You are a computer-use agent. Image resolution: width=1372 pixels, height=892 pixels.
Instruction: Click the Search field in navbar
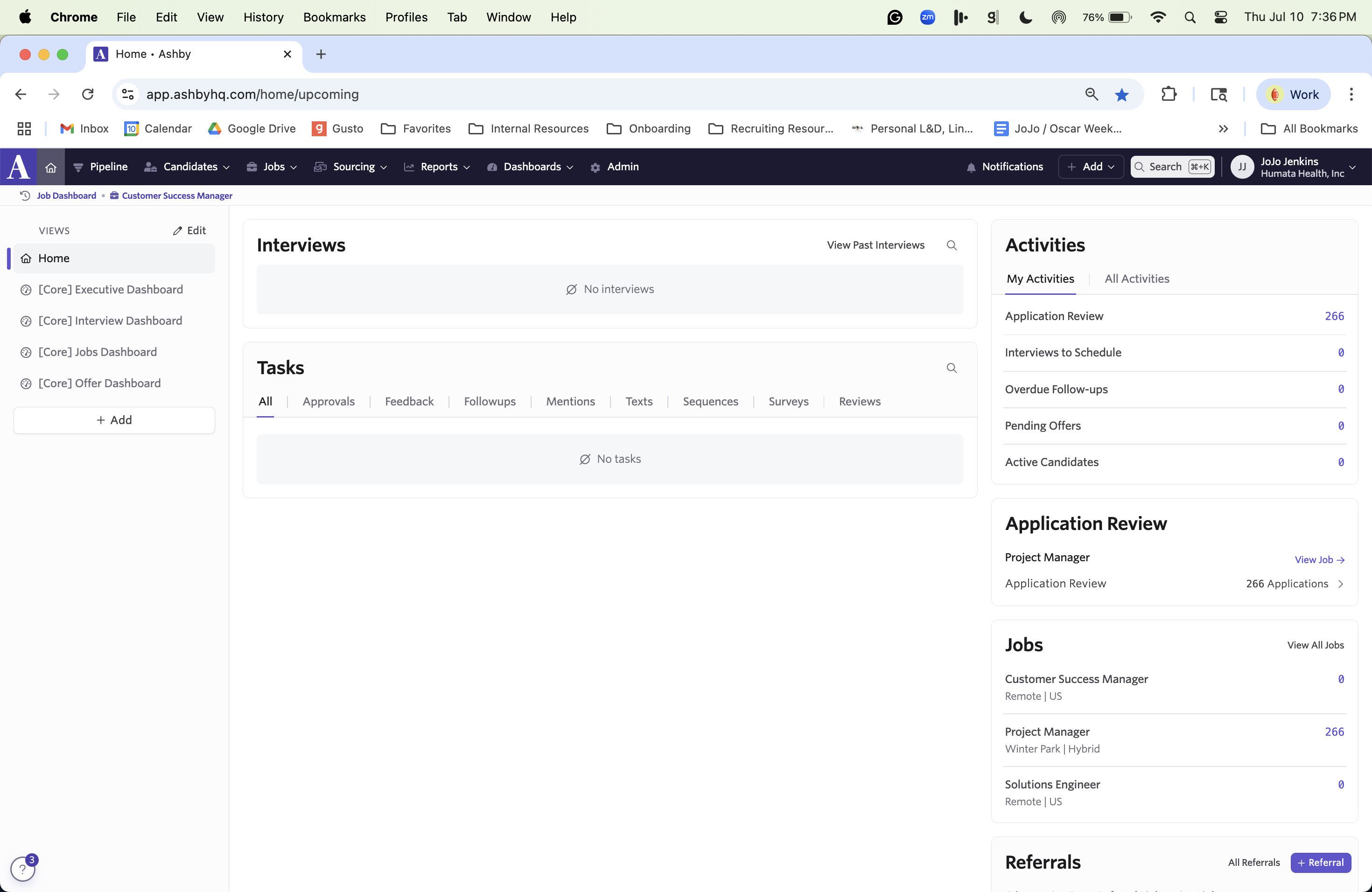(1172, 167)
